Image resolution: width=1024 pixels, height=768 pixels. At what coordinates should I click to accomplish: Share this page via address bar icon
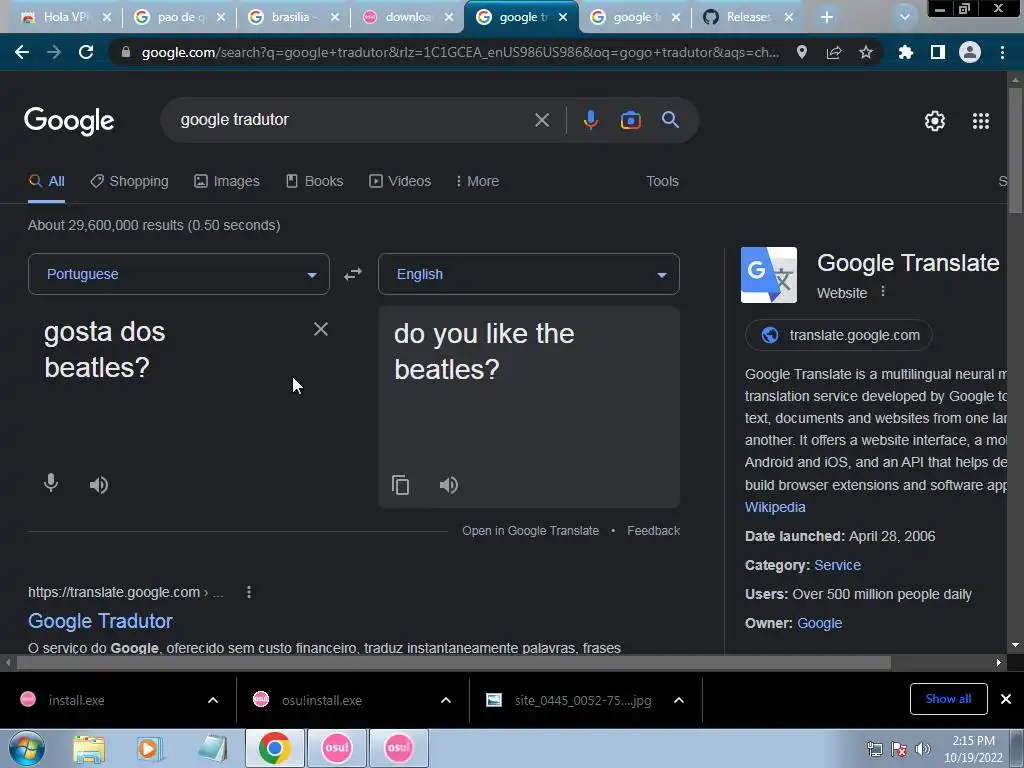point(833,52)
